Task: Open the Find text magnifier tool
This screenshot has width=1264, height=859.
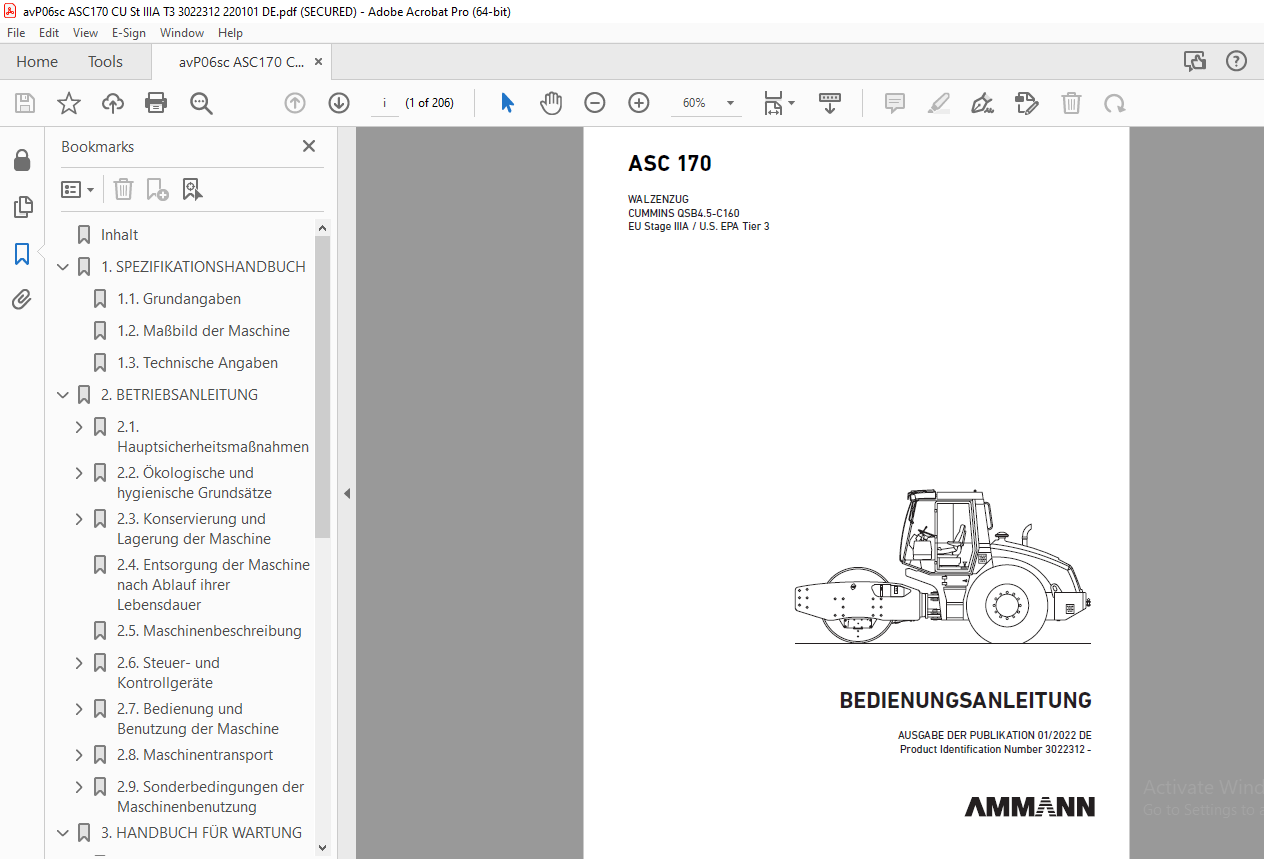Action: coord(202,103)
